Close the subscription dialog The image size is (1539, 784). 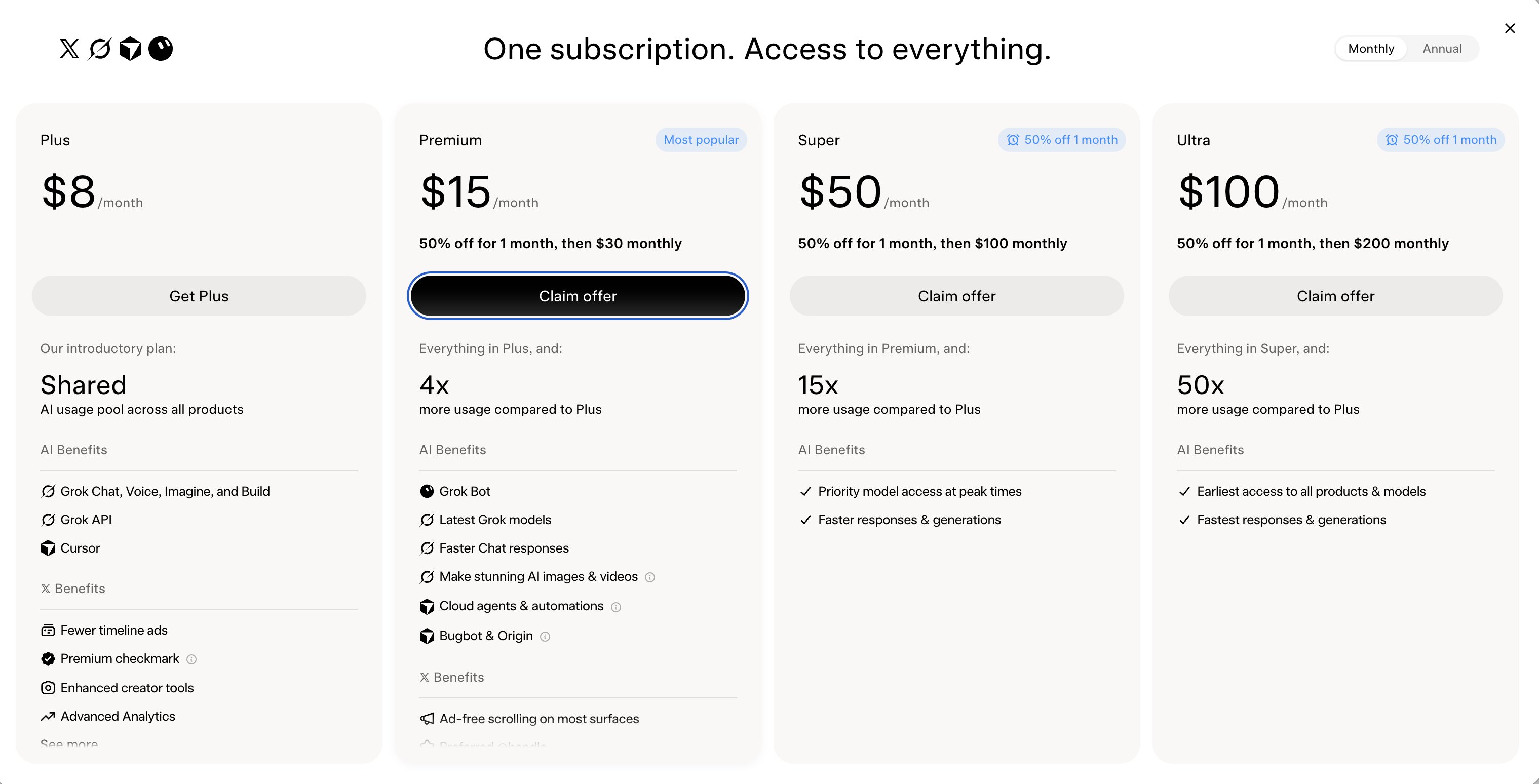tap(1510, 28)
